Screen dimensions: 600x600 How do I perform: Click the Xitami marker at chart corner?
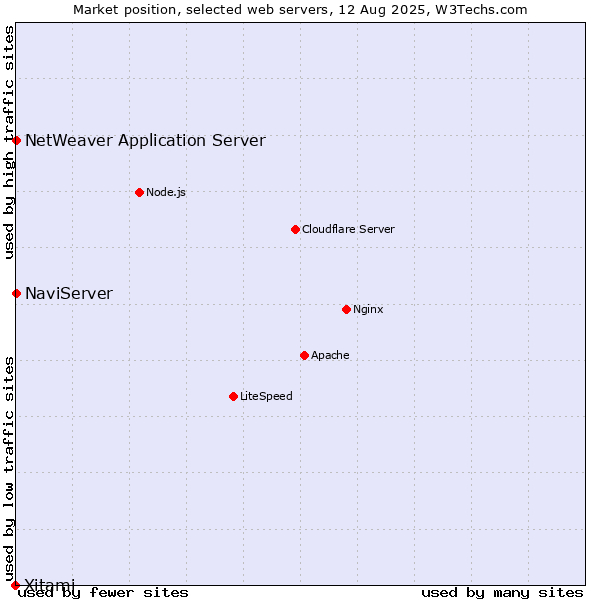pos(15,585)
